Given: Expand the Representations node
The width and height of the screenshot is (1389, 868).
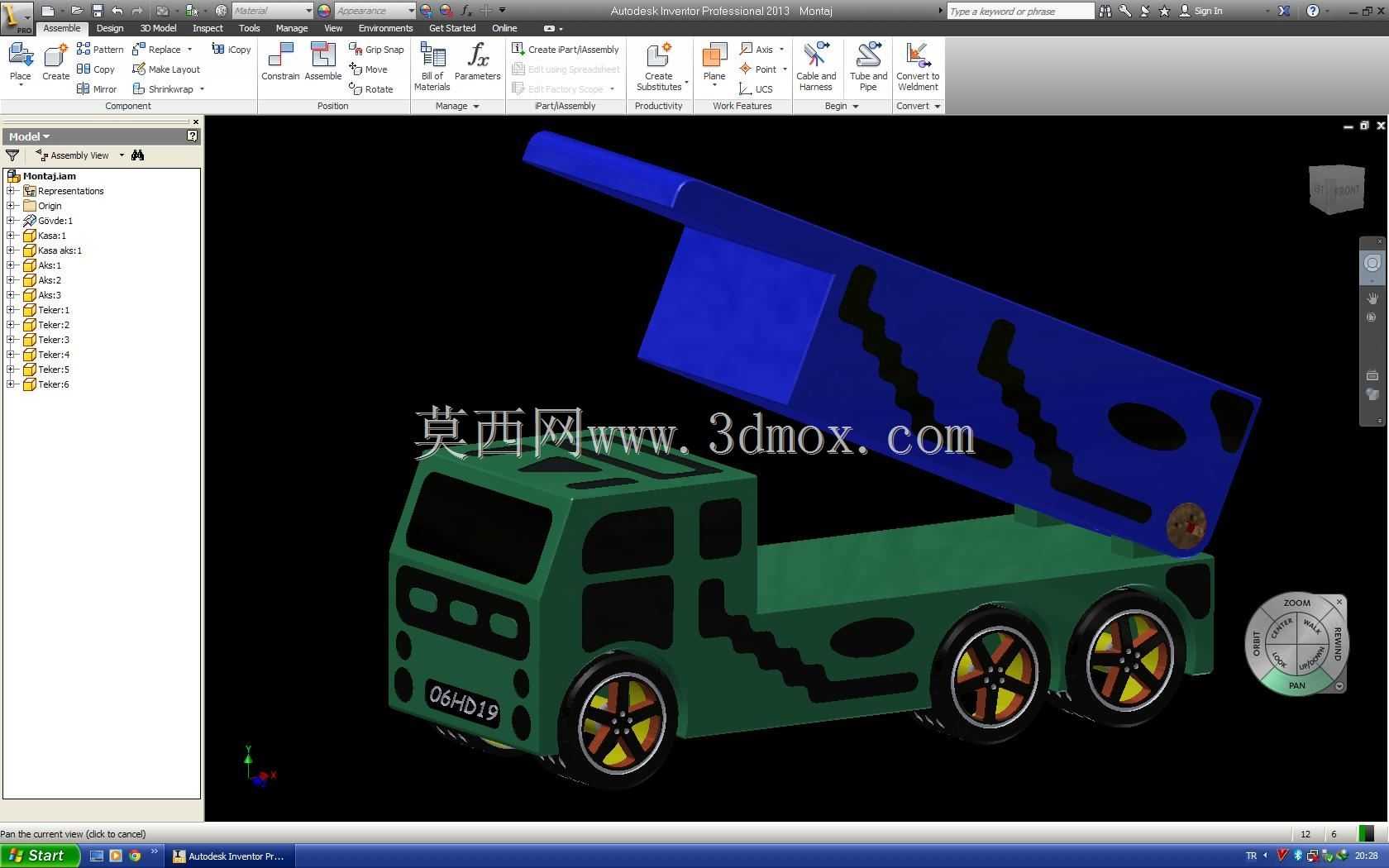Looking at the screenshot, I should tap(12, 191).
